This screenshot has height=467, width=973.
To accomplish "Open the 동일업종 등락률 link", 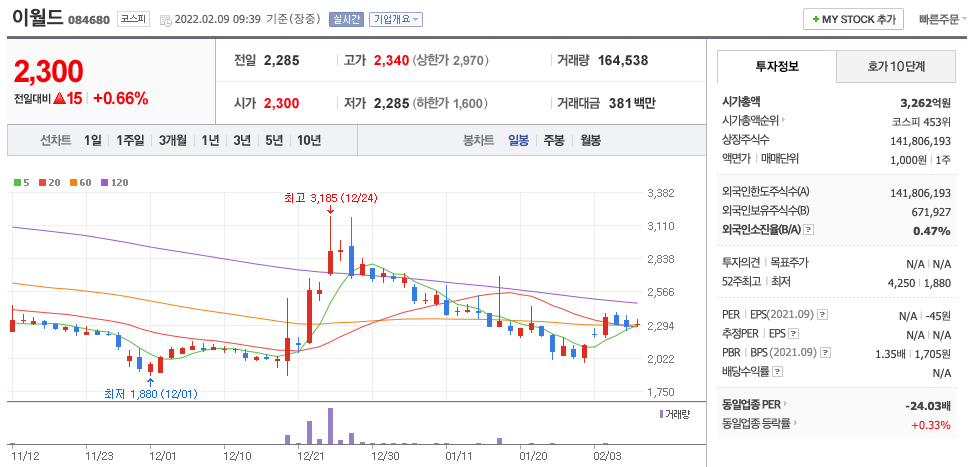I will (x=761, y=424).
